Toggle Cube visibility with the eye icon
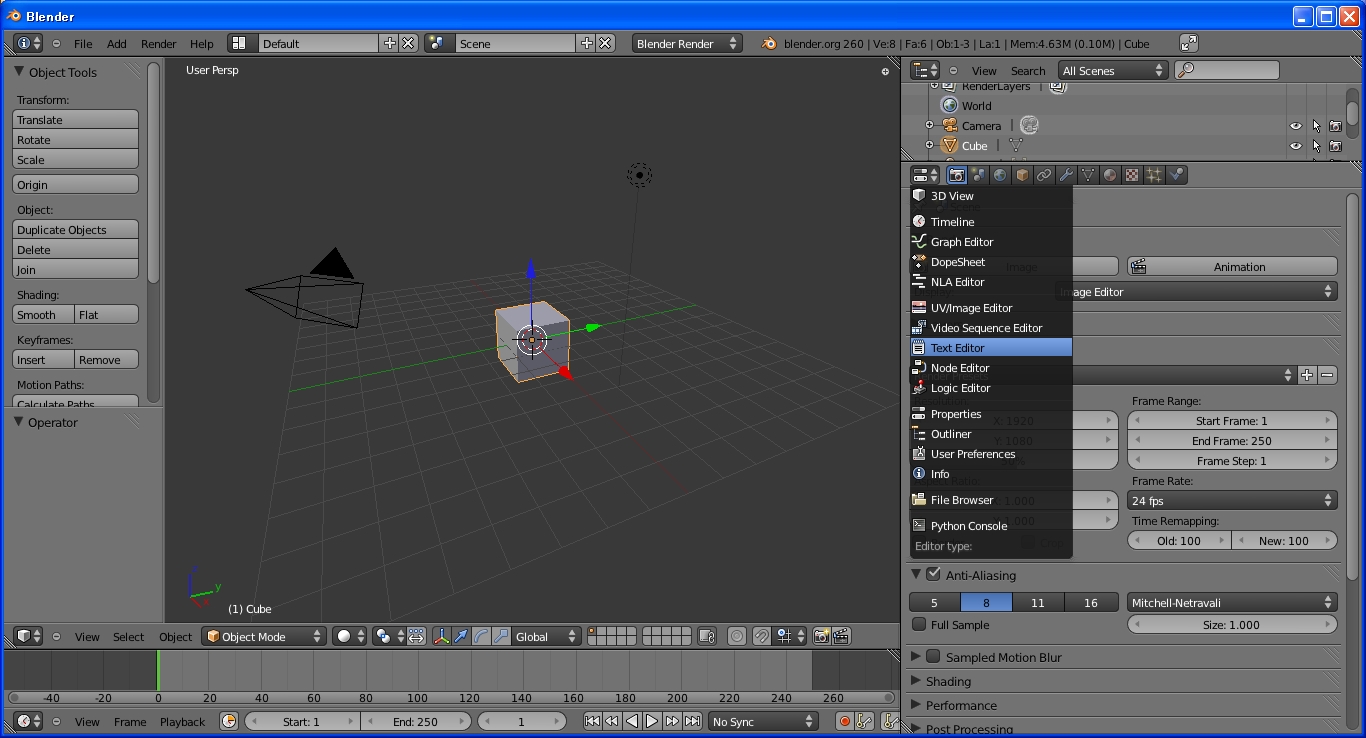Viewport: 1366px width, 738px height. tap(1297, 145)
